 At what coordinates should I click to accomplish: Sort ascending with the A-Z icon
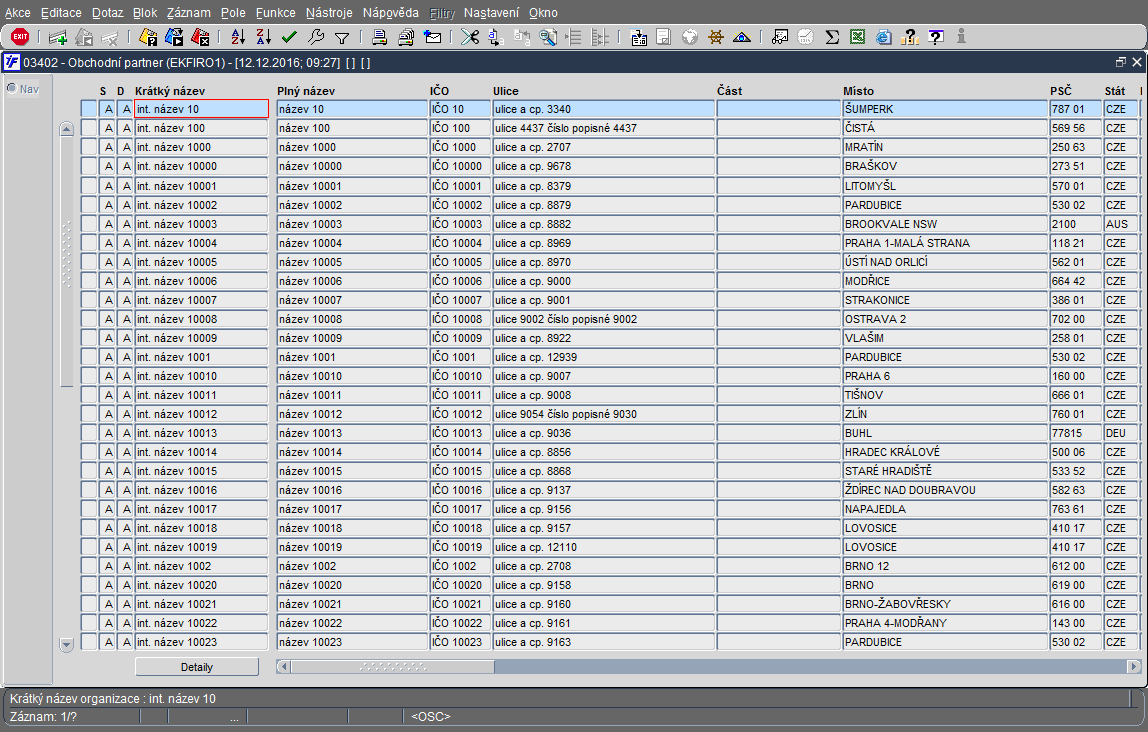(238, 37)
